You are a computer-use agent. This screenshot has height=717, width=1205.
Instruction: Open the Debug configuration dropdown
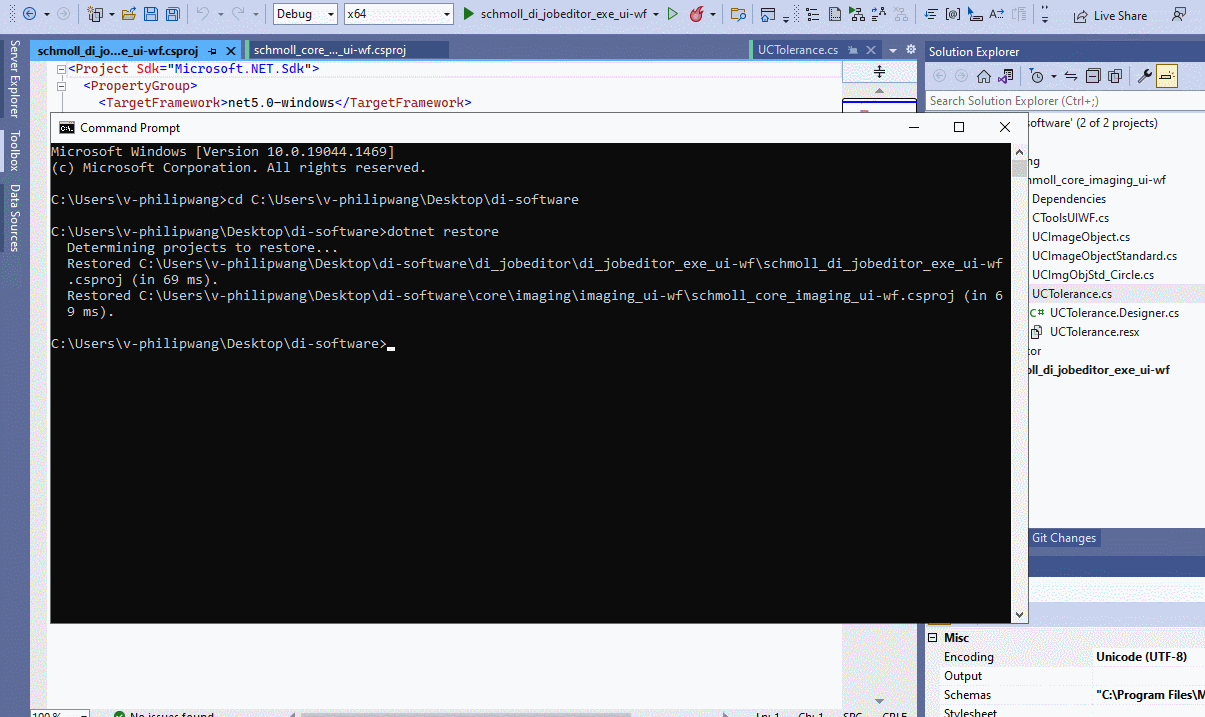pos(305,14)
